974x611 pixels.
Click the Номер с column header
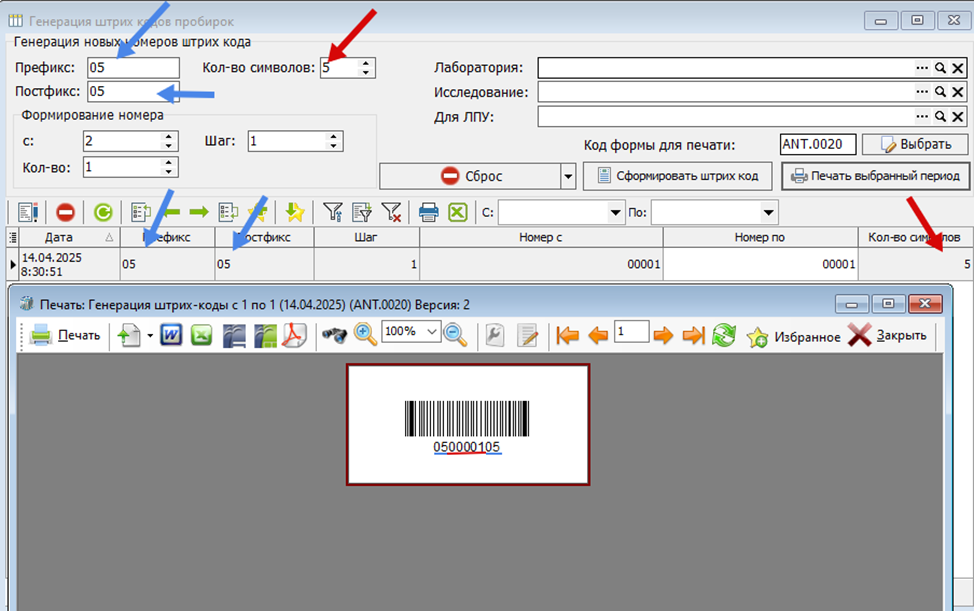[x=541, y=237]
